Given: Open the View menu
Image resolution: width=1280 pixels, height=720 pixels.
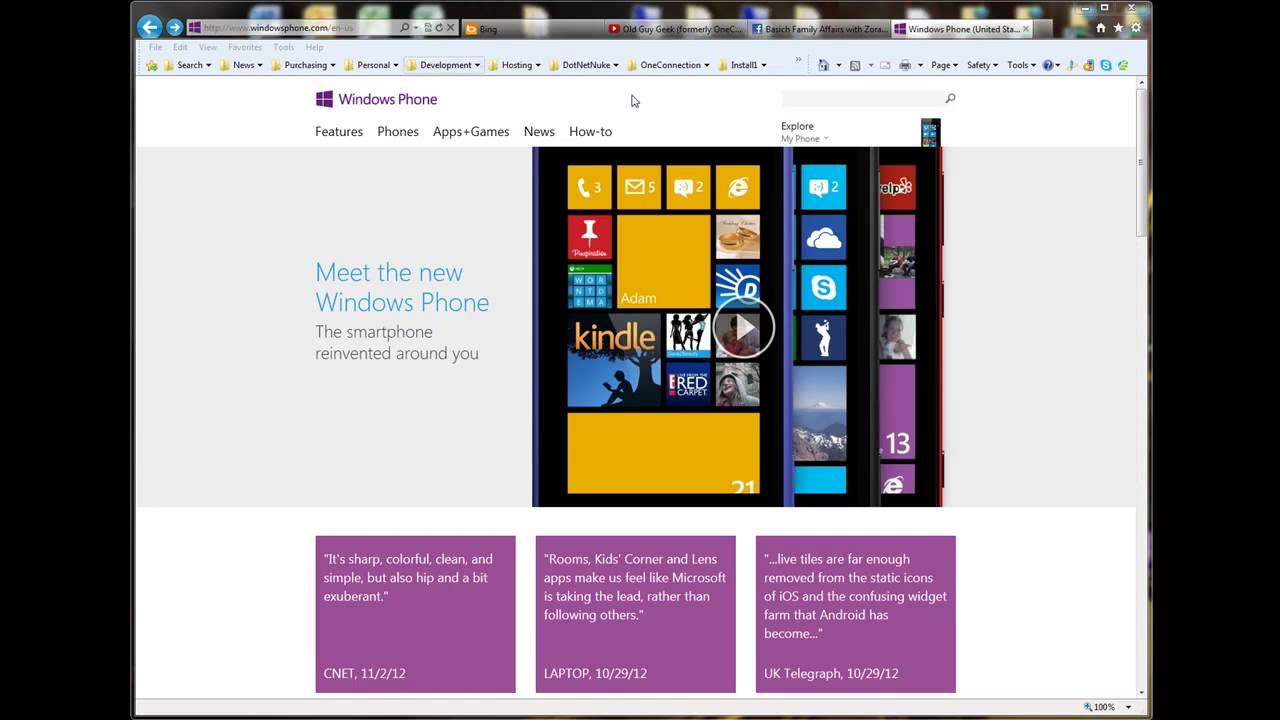Looking at the screenshot, I should pos(208,47).
